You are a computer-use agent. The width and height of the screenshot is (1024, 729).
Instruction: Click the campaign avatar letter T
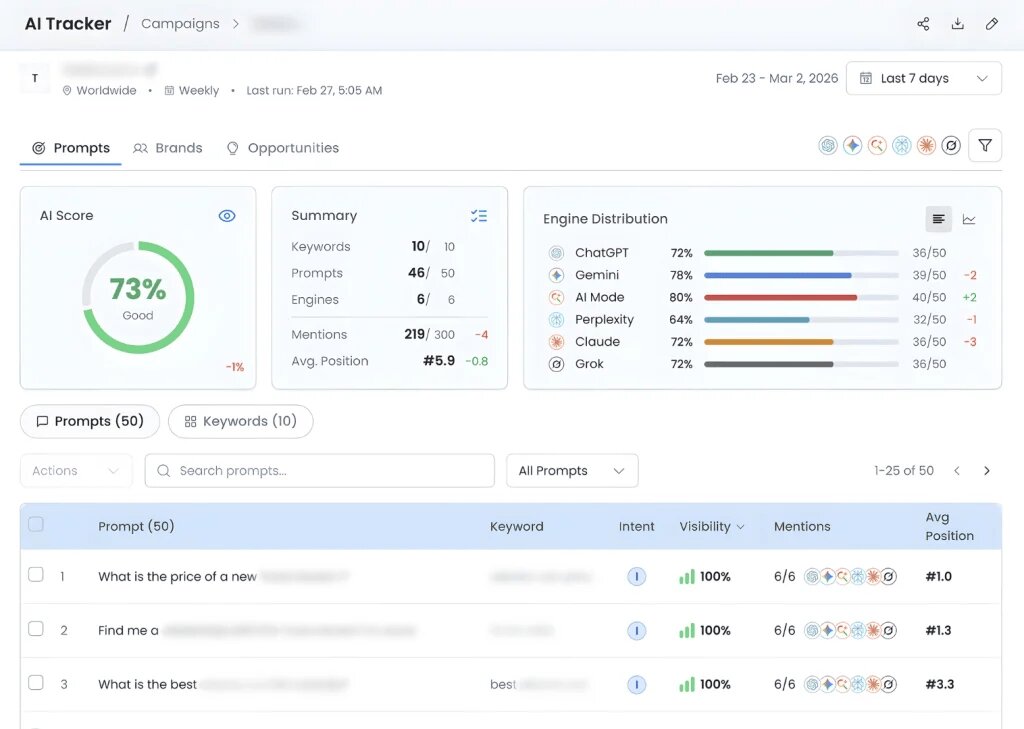[35, 78]
